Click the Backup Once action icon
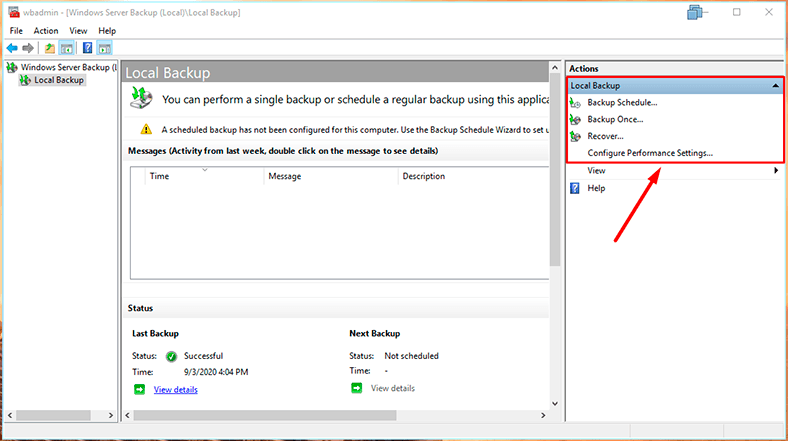The height and width of the screenshot is (441, 788). tap(575, 120)
